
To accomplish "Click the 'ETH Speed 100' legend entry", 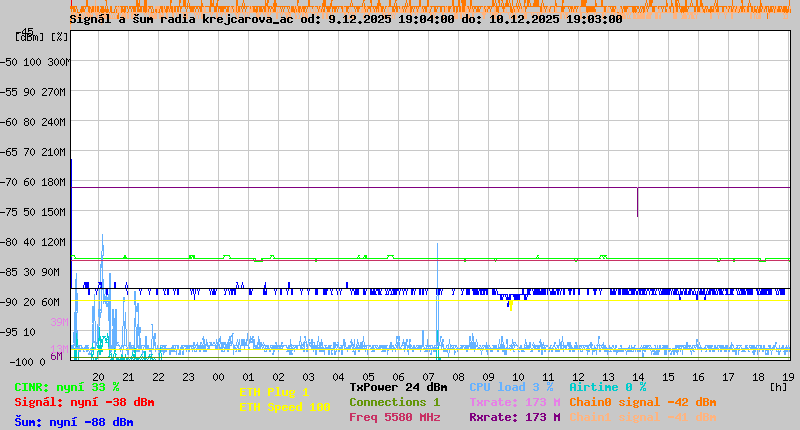I will pyautogui.click(x=285, y=407).
